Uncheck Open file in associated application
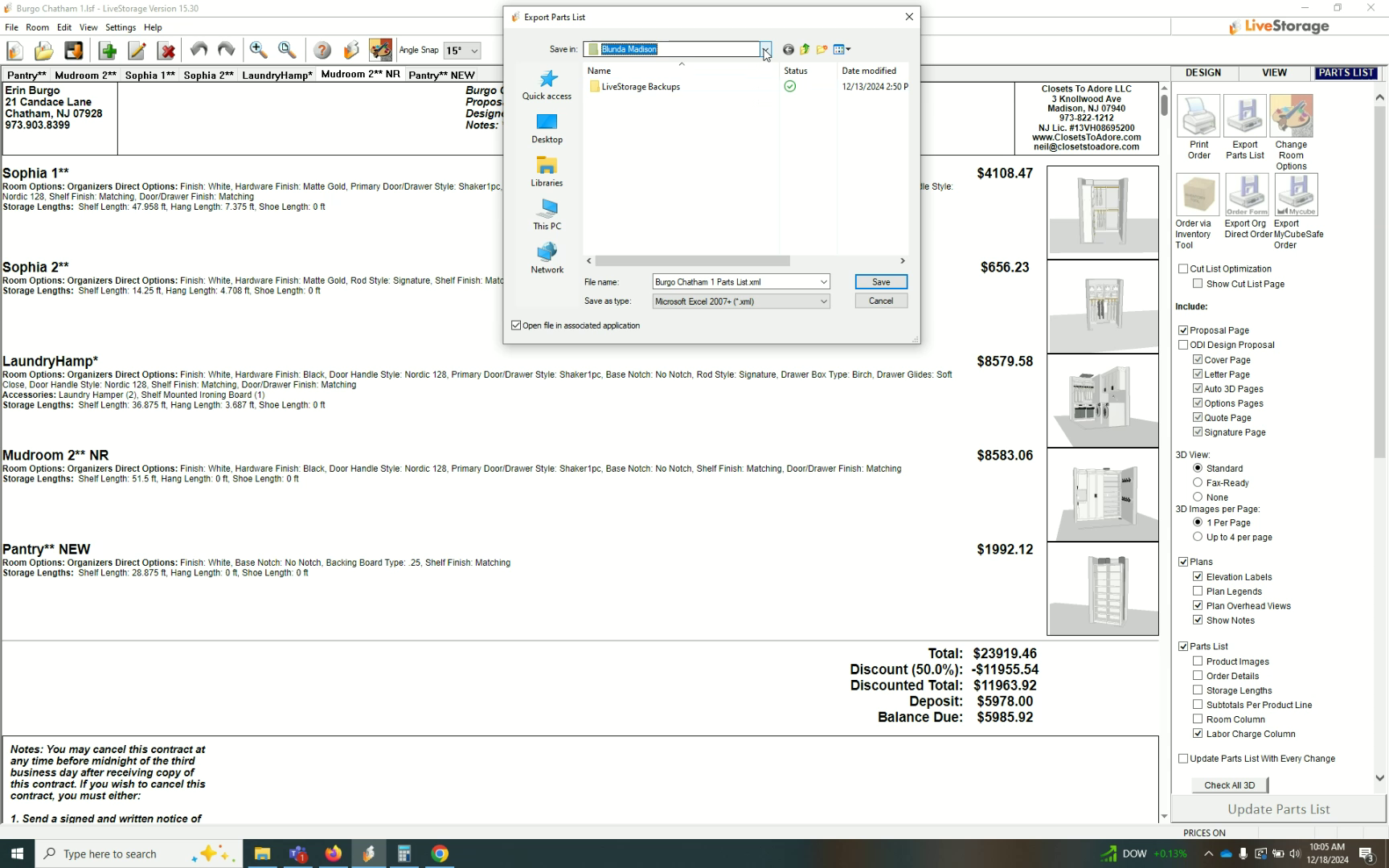Screen dimensions: 1389x868 click(x=516, y=325)
